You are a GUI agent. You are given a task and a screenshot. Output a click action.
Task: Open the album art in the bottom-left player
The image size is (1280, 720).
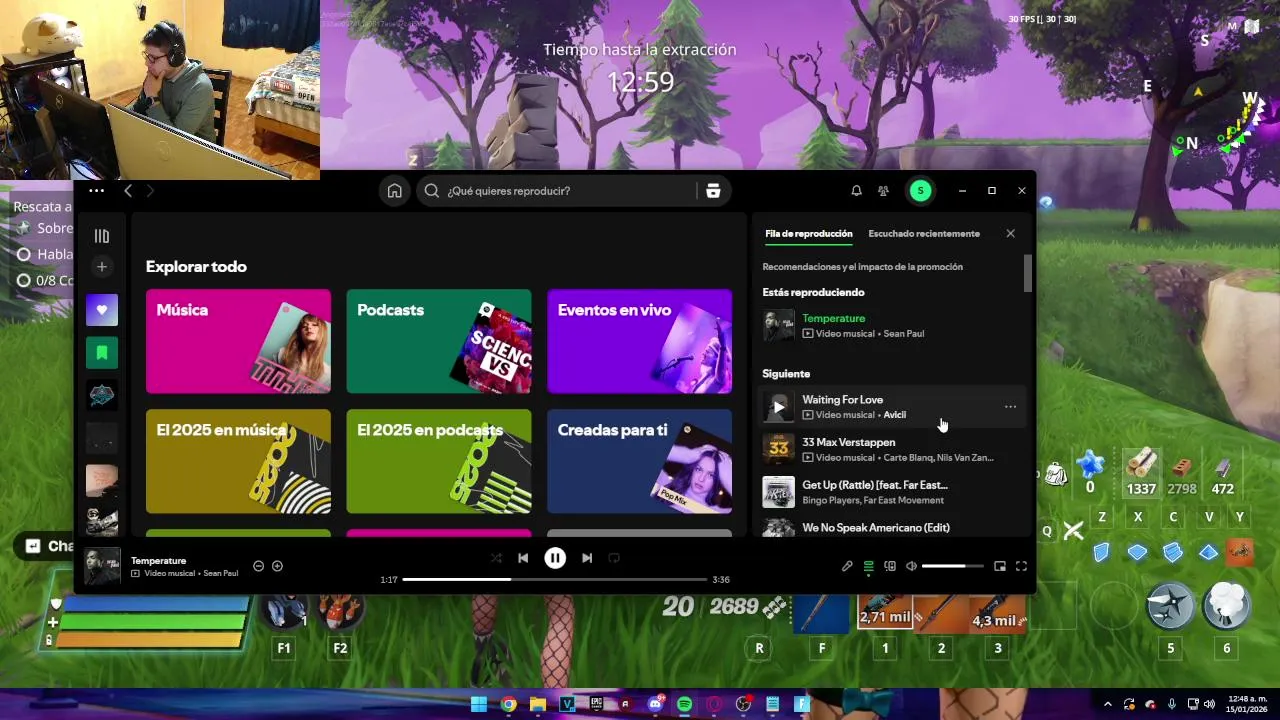click(103, 566)
